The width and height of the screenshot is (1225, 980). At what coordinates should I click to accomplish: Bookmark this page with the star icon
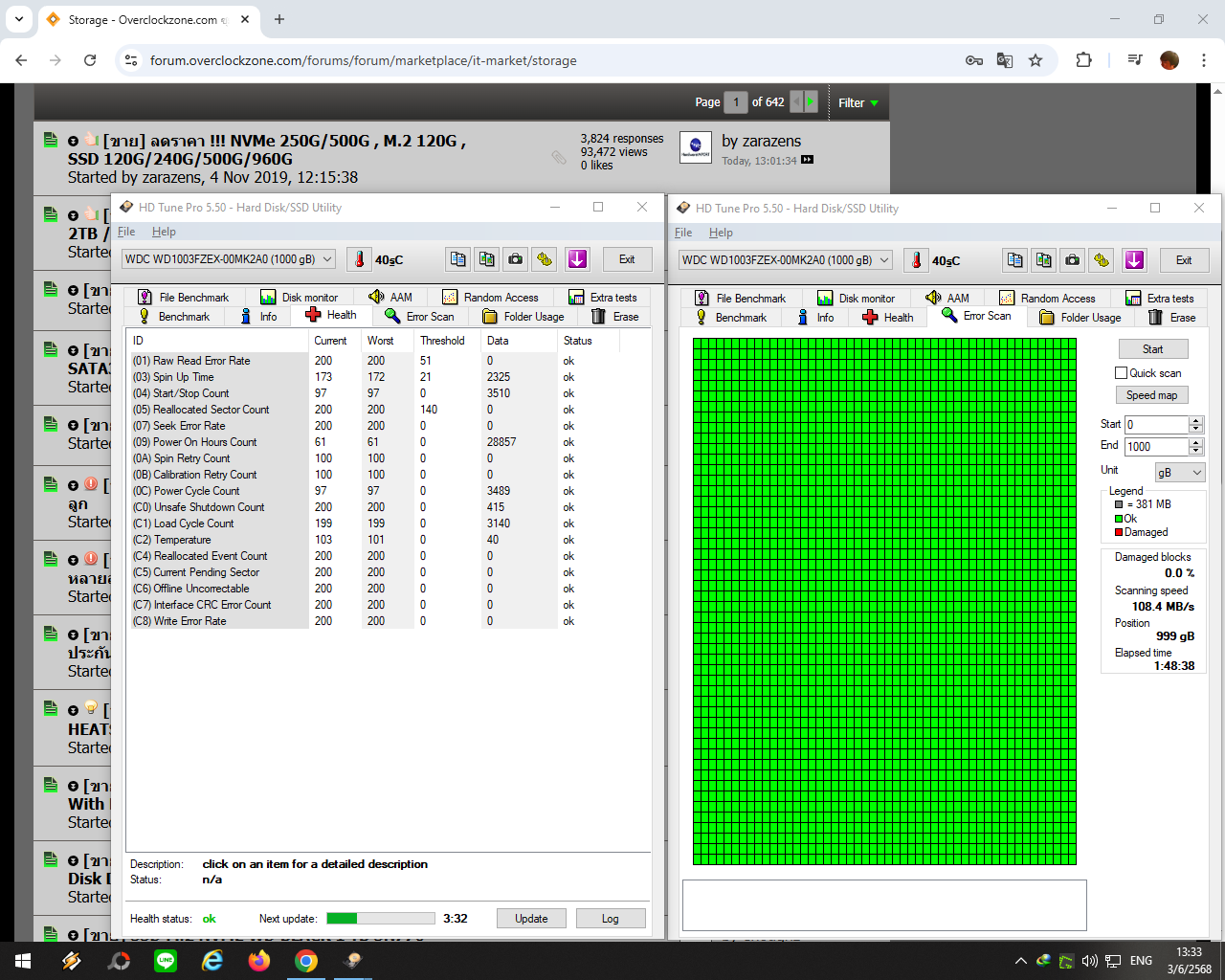tap(1036, 60)
